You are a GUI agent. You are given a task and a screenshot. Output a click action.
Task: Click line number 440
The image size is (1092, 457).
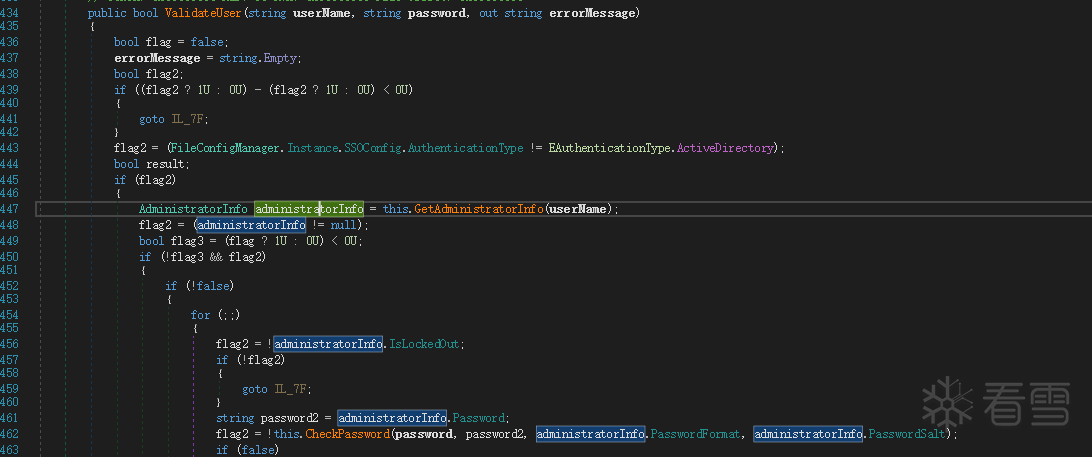[10, 102]
